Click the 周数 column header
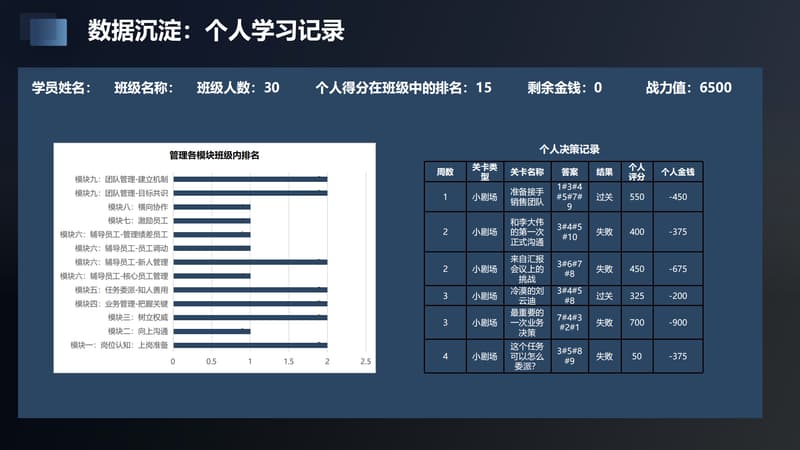Image resolution: width=800 pixels, height=450 pixels. click(x=445, y=172)
